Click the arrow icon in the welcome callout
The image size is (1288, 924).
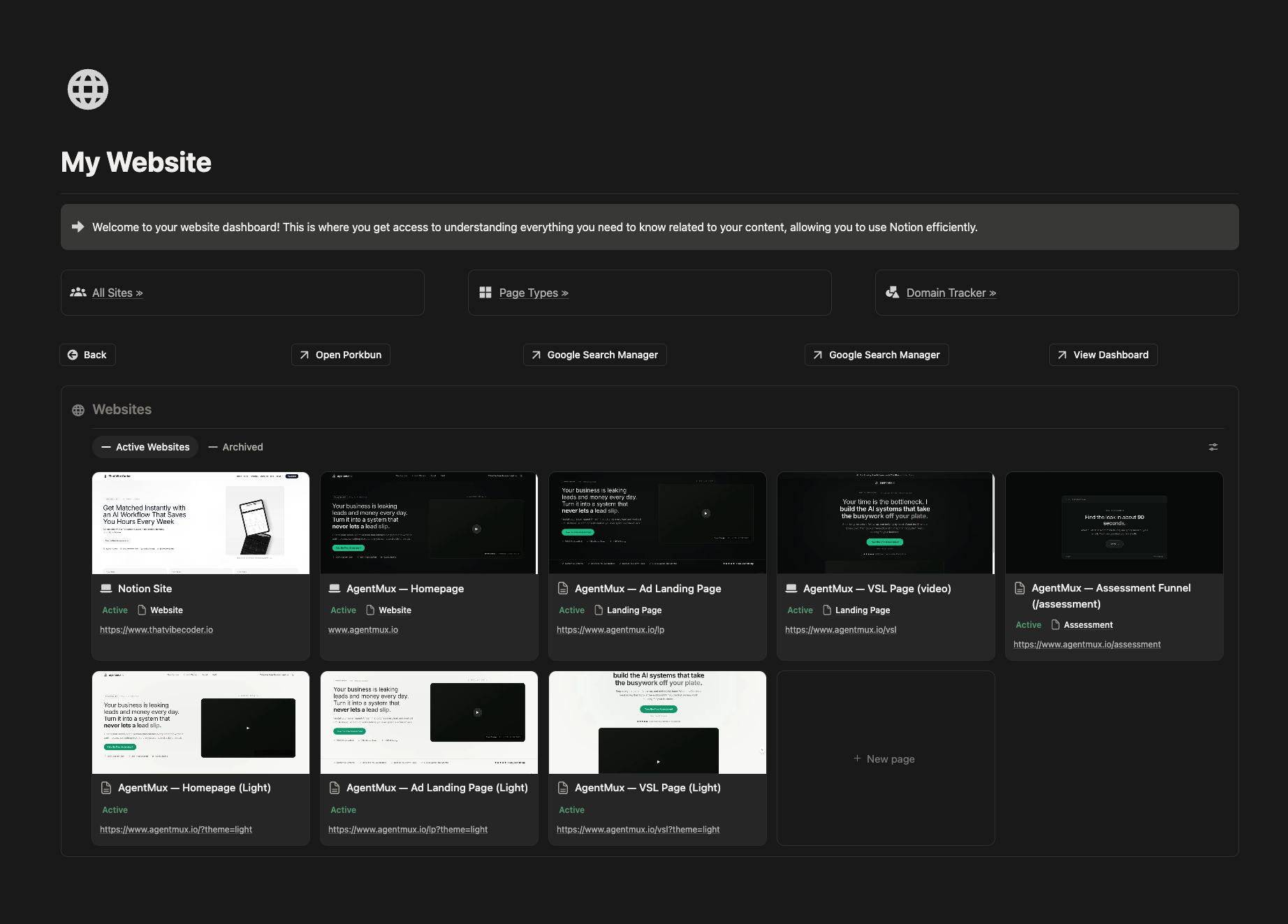78,226
